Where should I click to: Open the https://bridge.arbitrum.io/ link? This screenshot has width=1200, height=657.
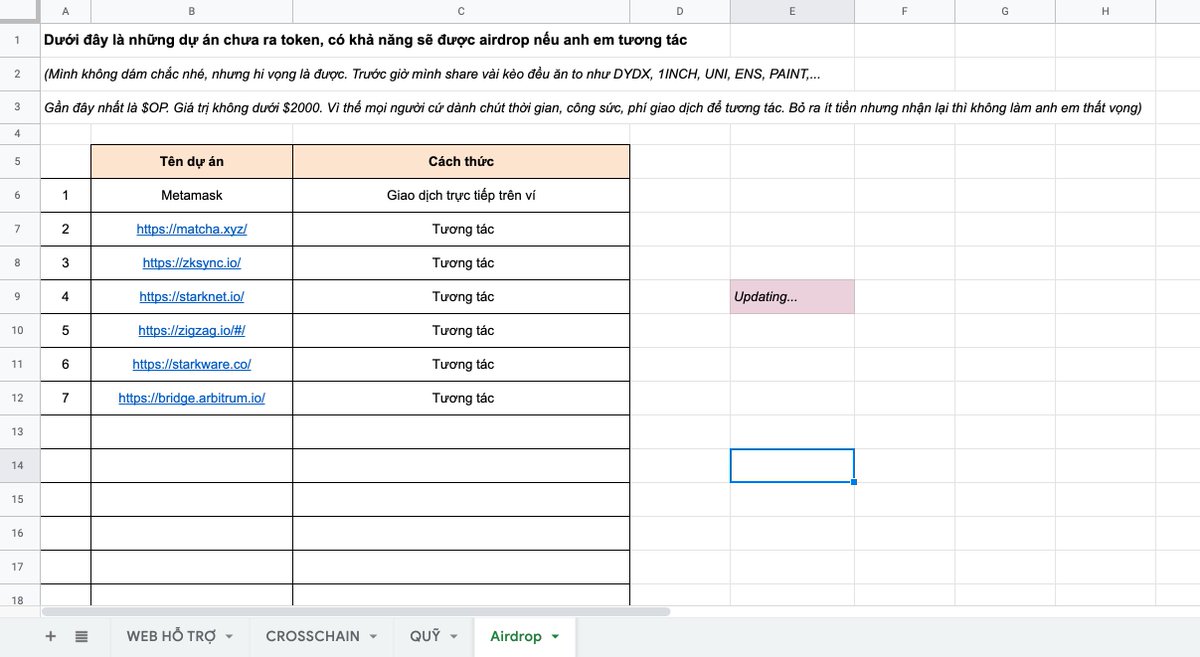192,398
